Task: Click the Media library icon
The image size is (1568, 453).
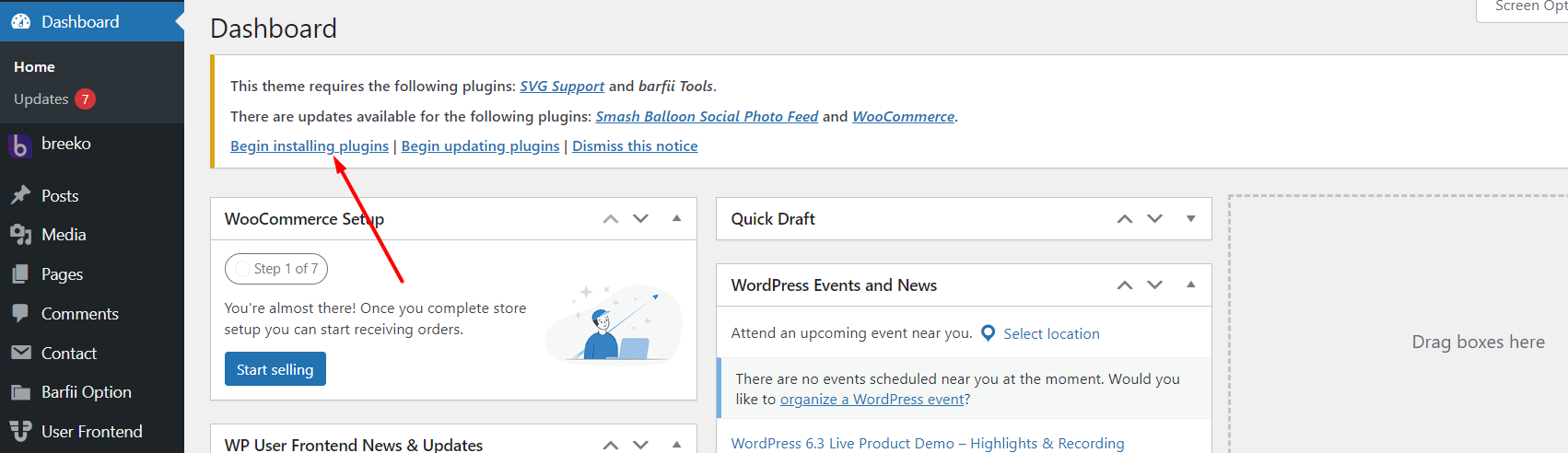Action: click(20, 235)
